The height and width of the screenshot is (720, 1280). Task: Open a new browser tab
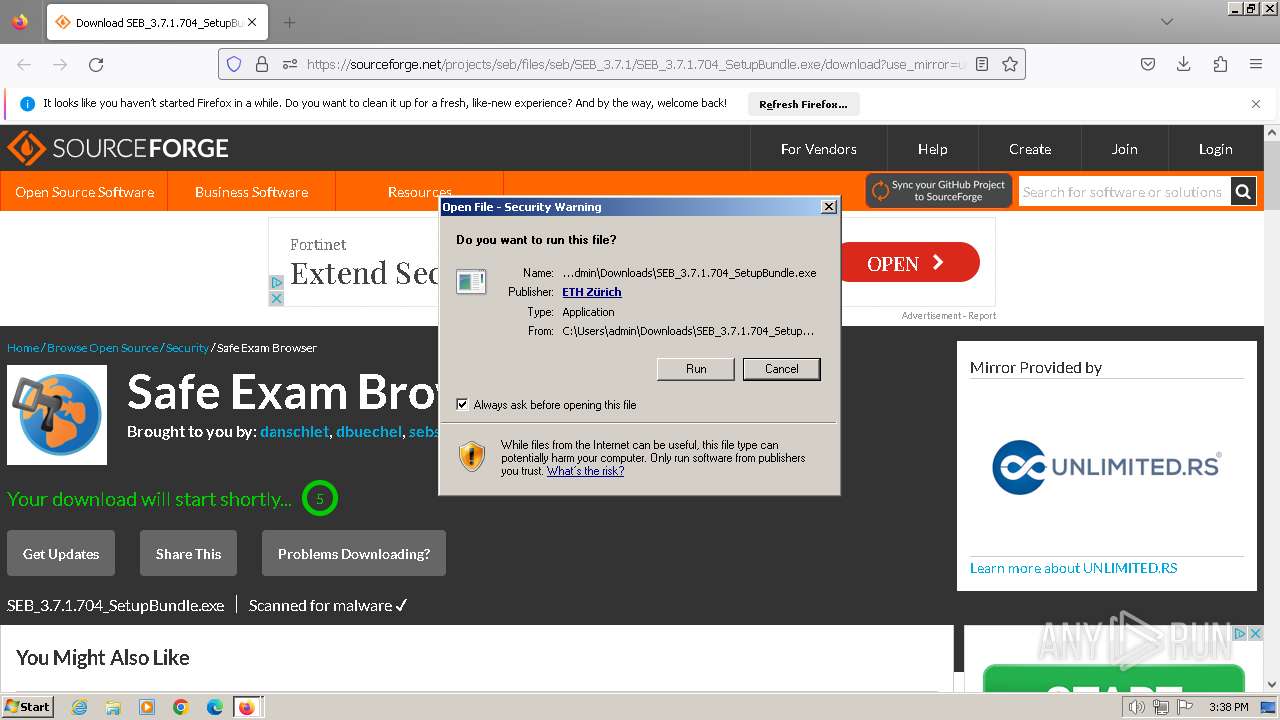tap(289, 22)
